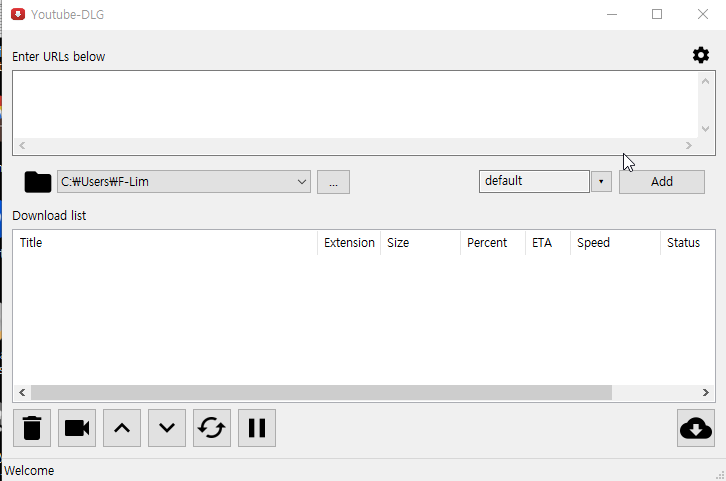Click the download list scroll right arrow
The image size is (726, 481).
click(x=706, y=393)
